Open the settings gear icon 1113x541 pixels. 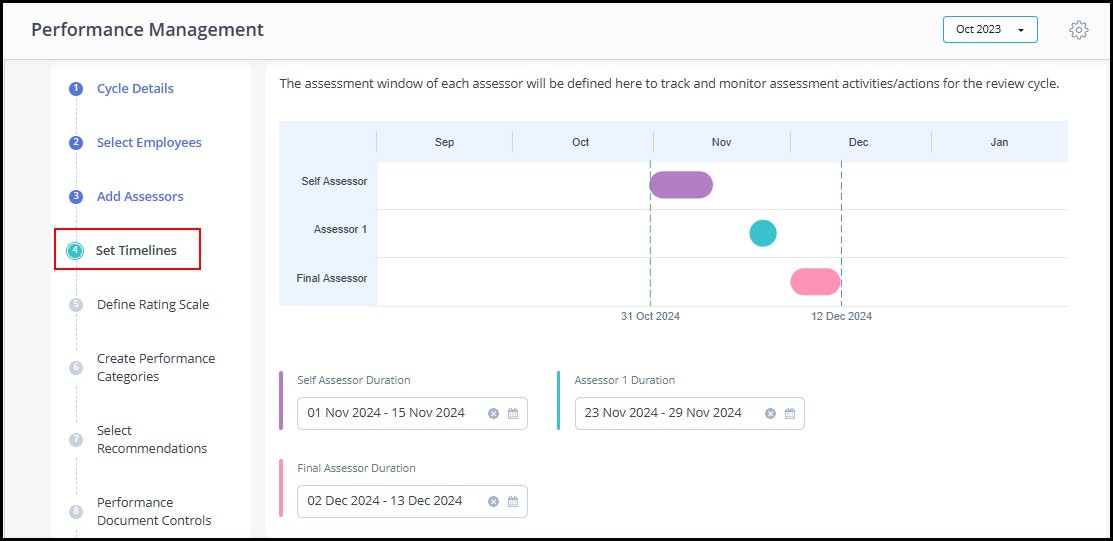tap(1078, 30)
